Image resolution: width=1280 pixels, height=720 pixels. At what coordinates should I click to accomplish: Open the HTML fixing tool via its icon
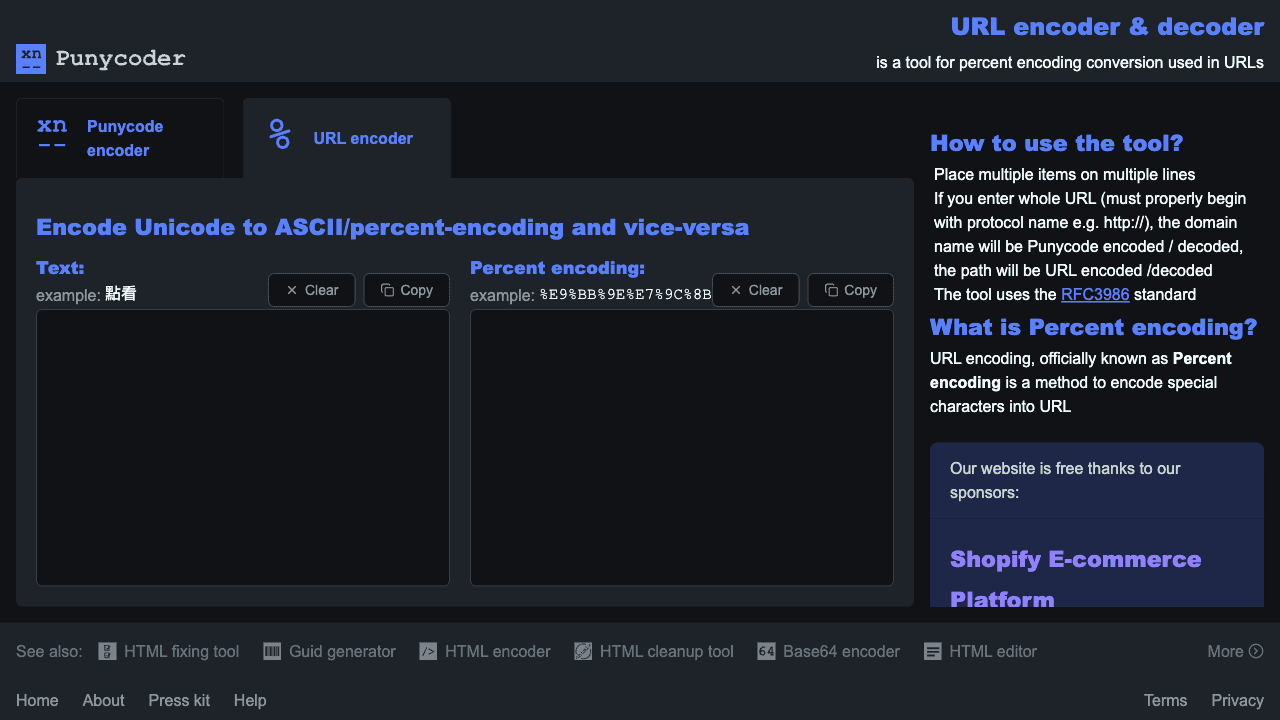pos(106,651)
